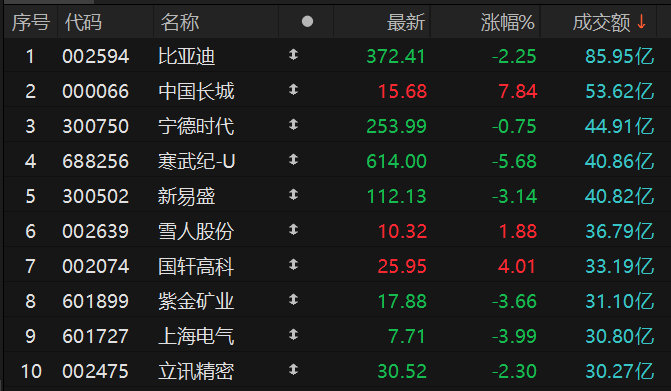Click the up-down arrow icon for 中国长城
The width and height of the screenshot is (671, 391).
293,90
